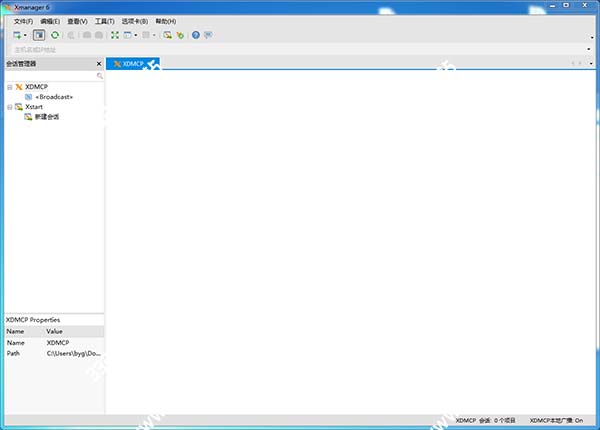This screenshot has height=430, width=600.
Task: Click the Path property row
Action: coord(52,353)
